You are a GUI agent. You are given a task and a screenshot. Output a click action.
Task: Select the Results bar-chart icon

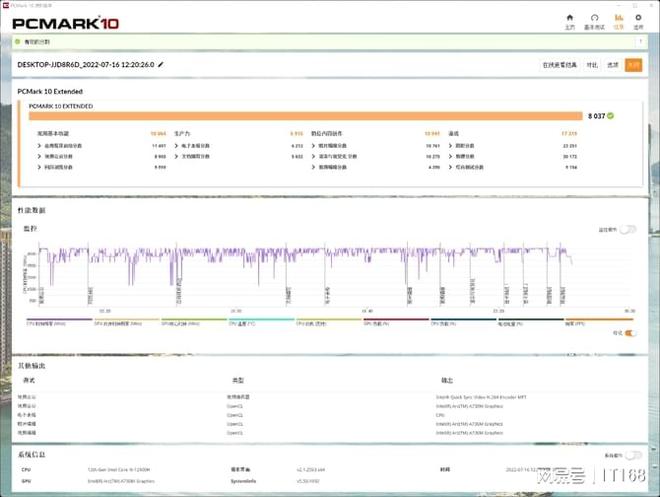tap(618, 18)
